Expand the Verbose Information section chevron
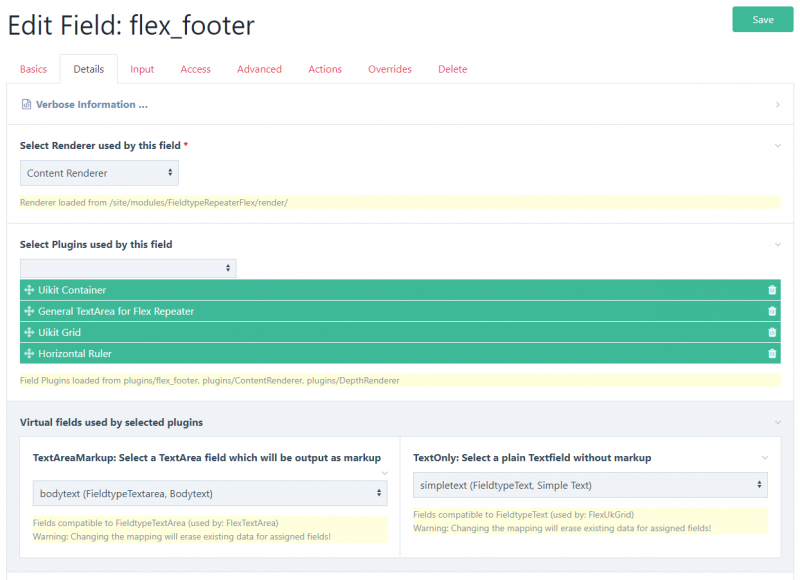Screen dimensions: 800x580 (778, 105)
